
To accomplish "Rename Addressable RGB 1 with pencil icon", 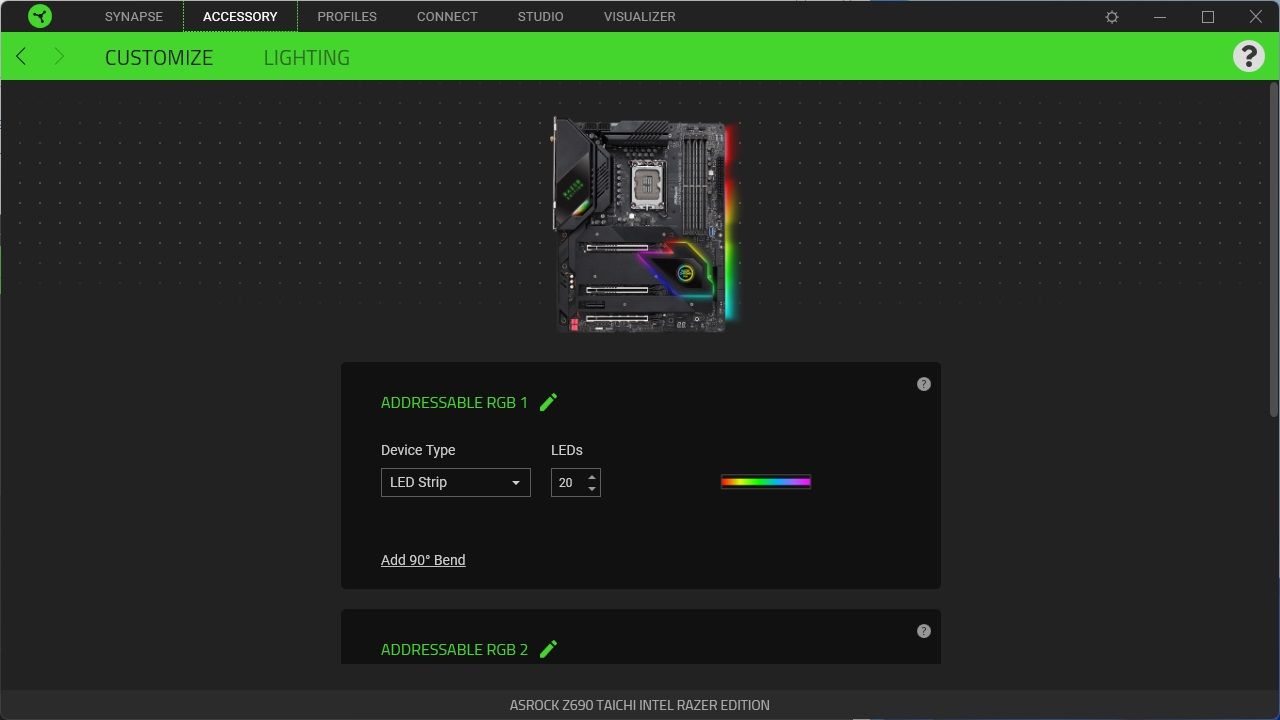I will [548, 402].
